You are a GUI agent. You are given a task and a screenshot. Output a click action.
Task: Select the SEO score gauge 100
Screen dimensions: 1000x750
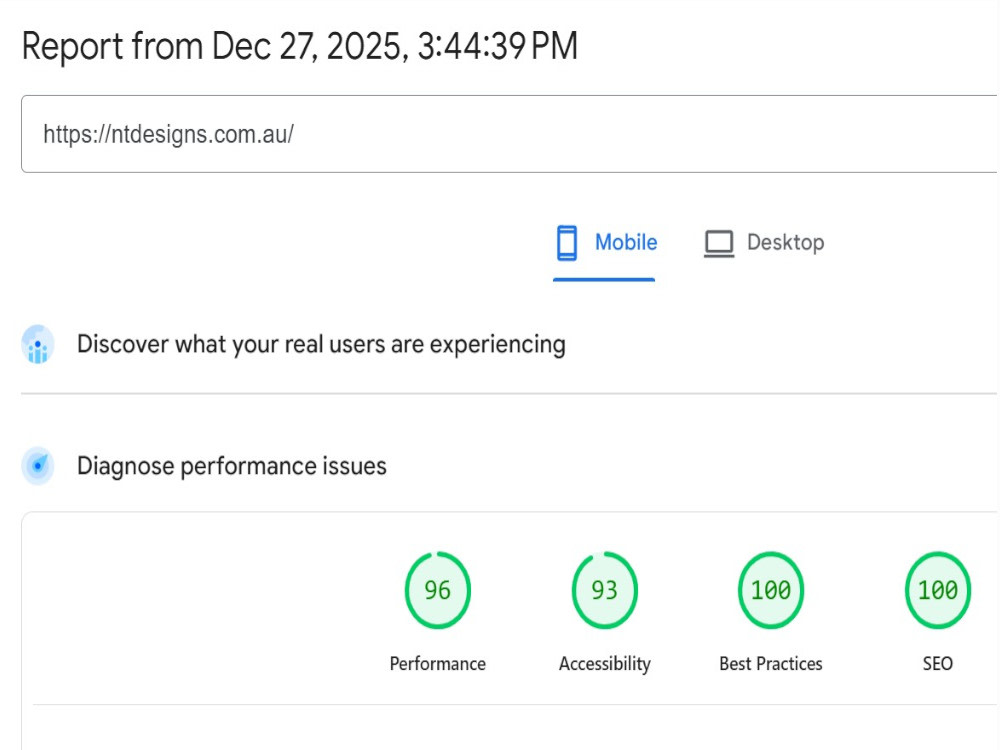938,590
